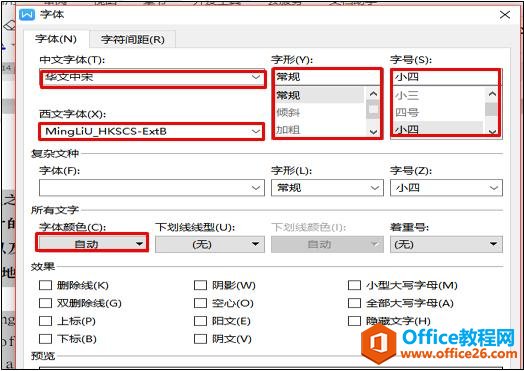Open the 字体颜色(C) color dropdown

click(x=92, y=244)
